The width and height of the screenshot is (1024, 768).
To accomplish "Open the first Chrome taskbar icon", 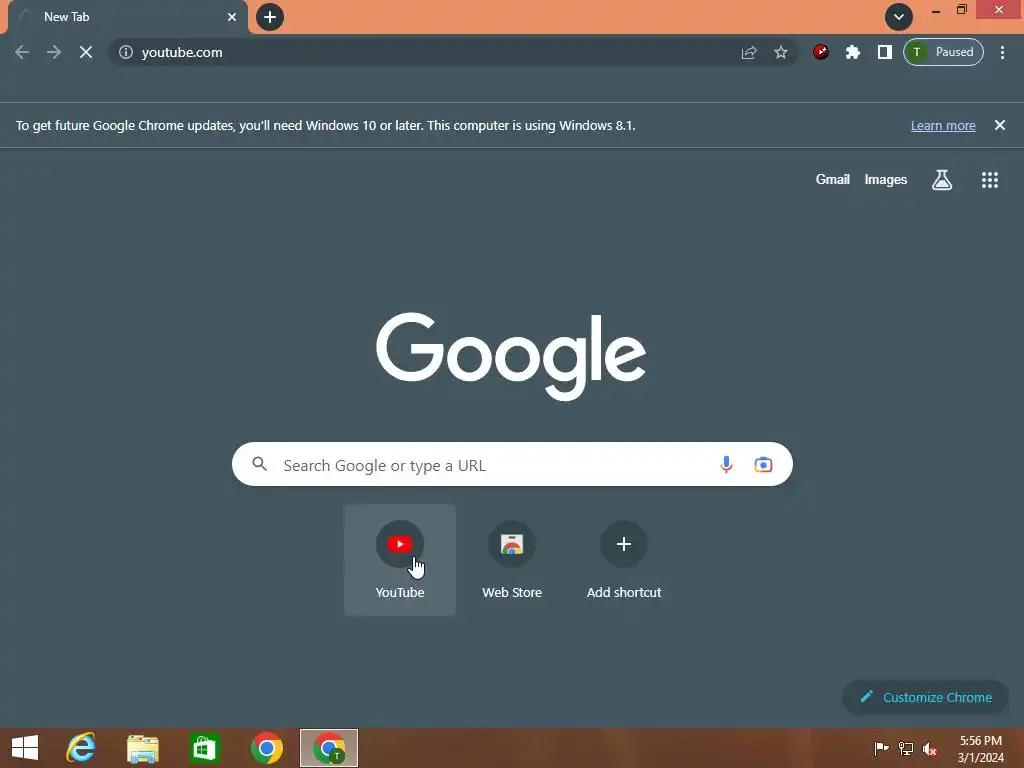I will coord(266,748).
